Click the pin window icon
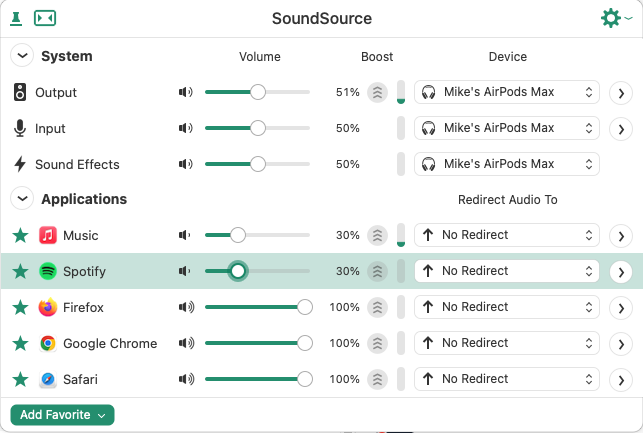This screenshot has width=643, height=433. pos(16,18)
